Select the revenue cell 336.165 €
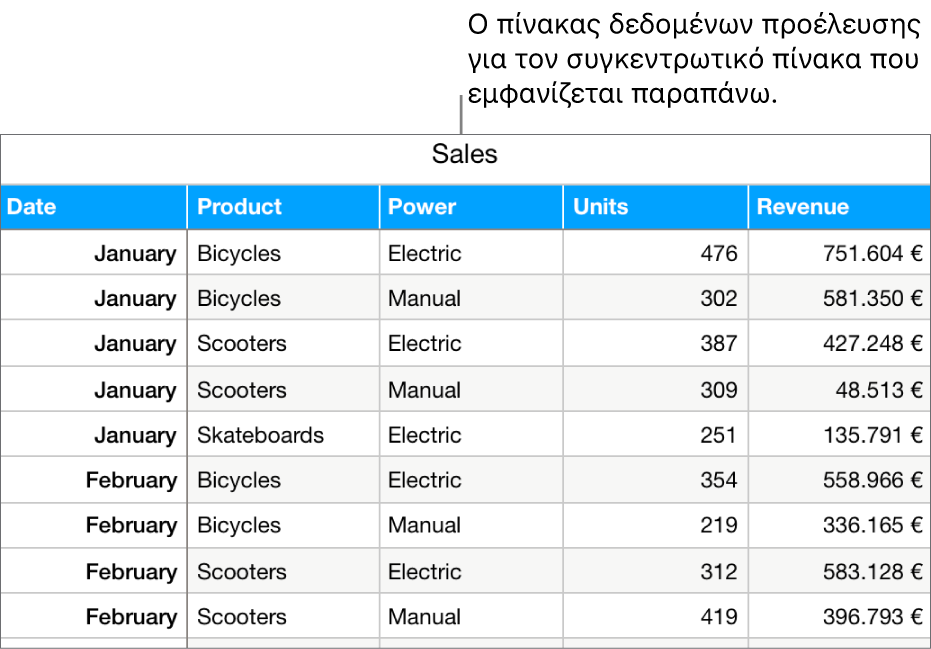This screenshot has height=649, width=931. 866,526
